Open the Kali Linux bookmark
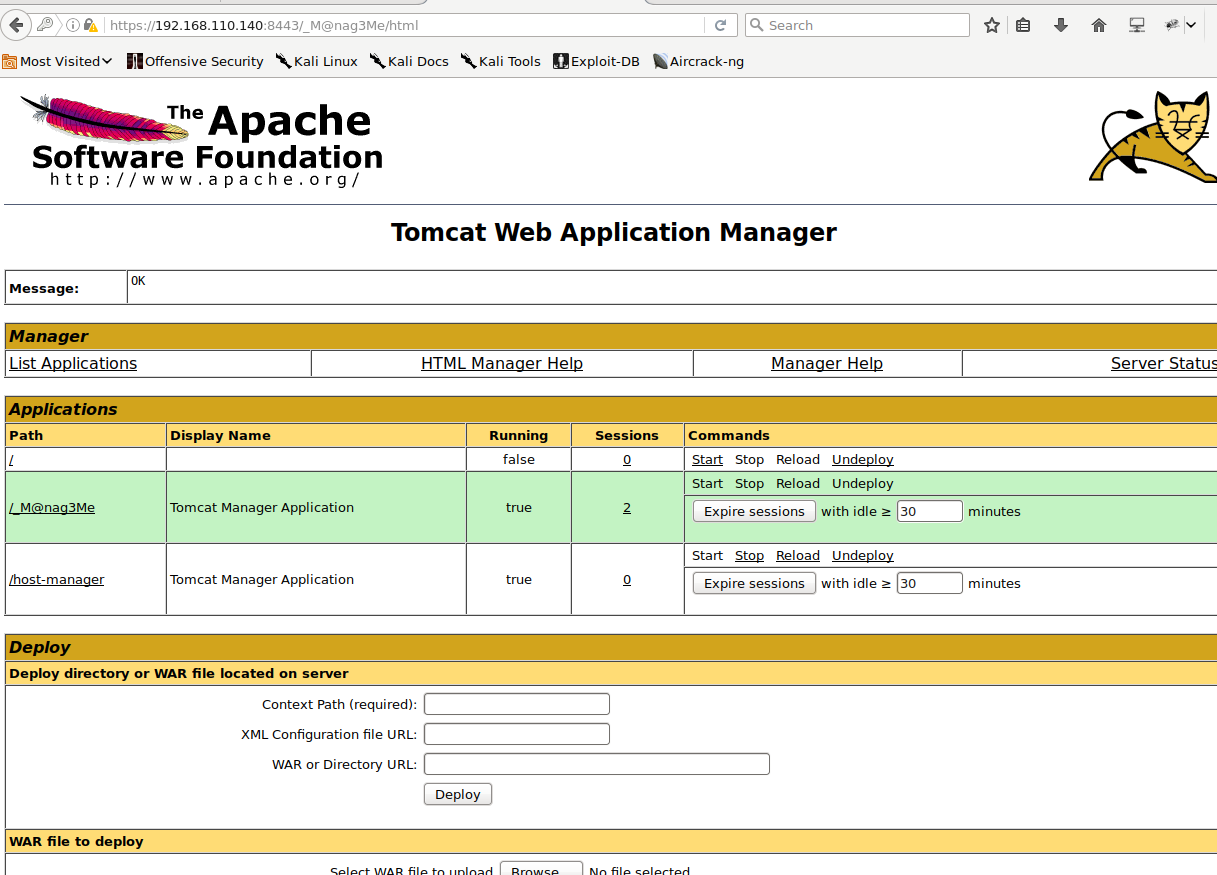This screenshot has width=1217, height=875. 316,61
